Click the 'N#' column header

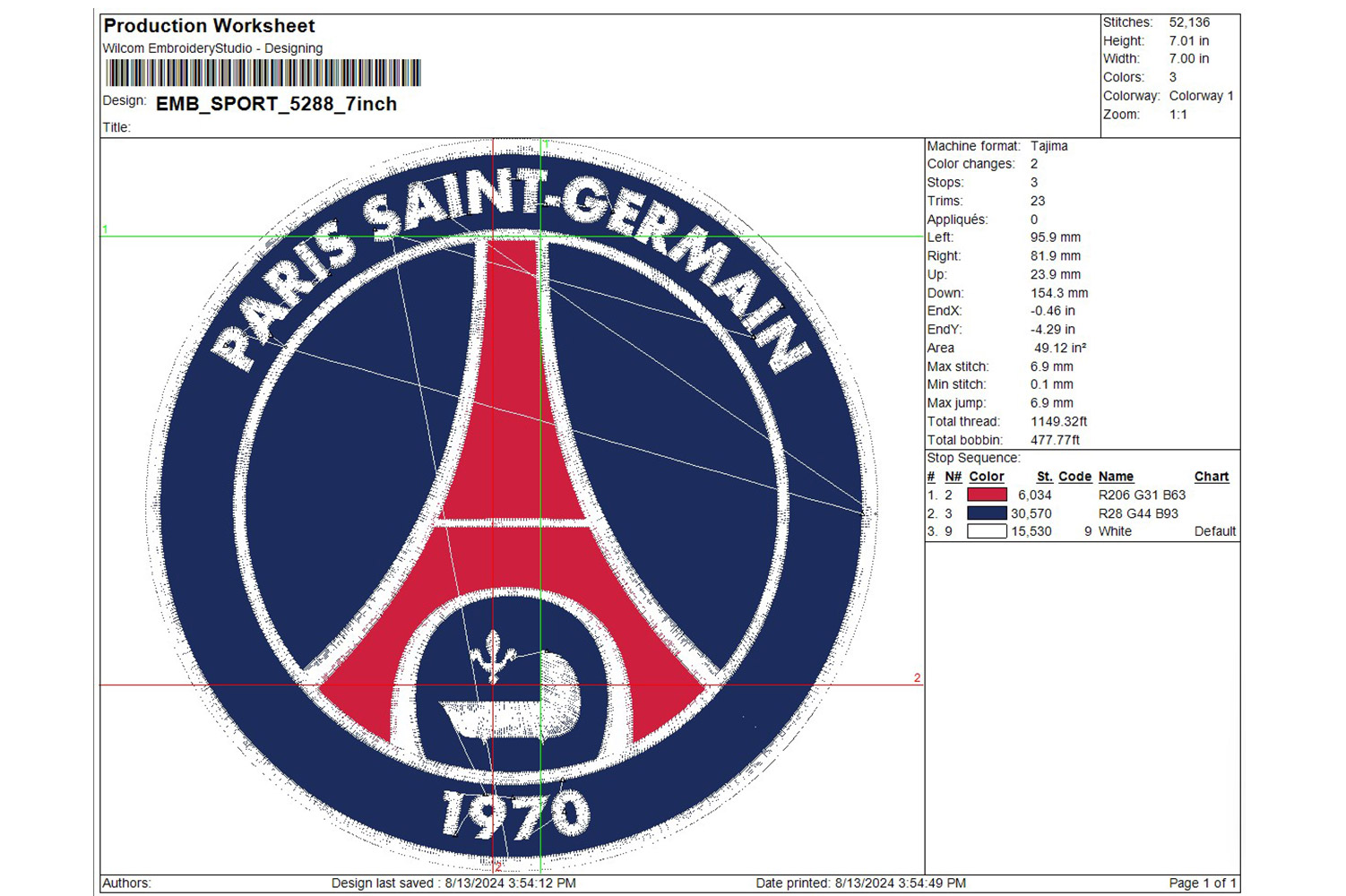point(953,477)
